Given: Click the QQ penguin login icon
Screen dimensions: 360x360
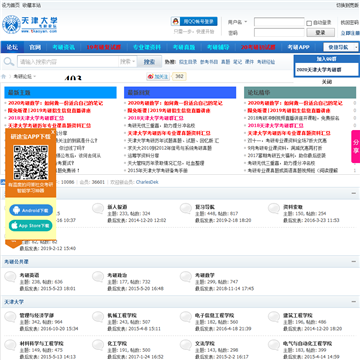Looking at the screenshot, I should coord(175,21).
